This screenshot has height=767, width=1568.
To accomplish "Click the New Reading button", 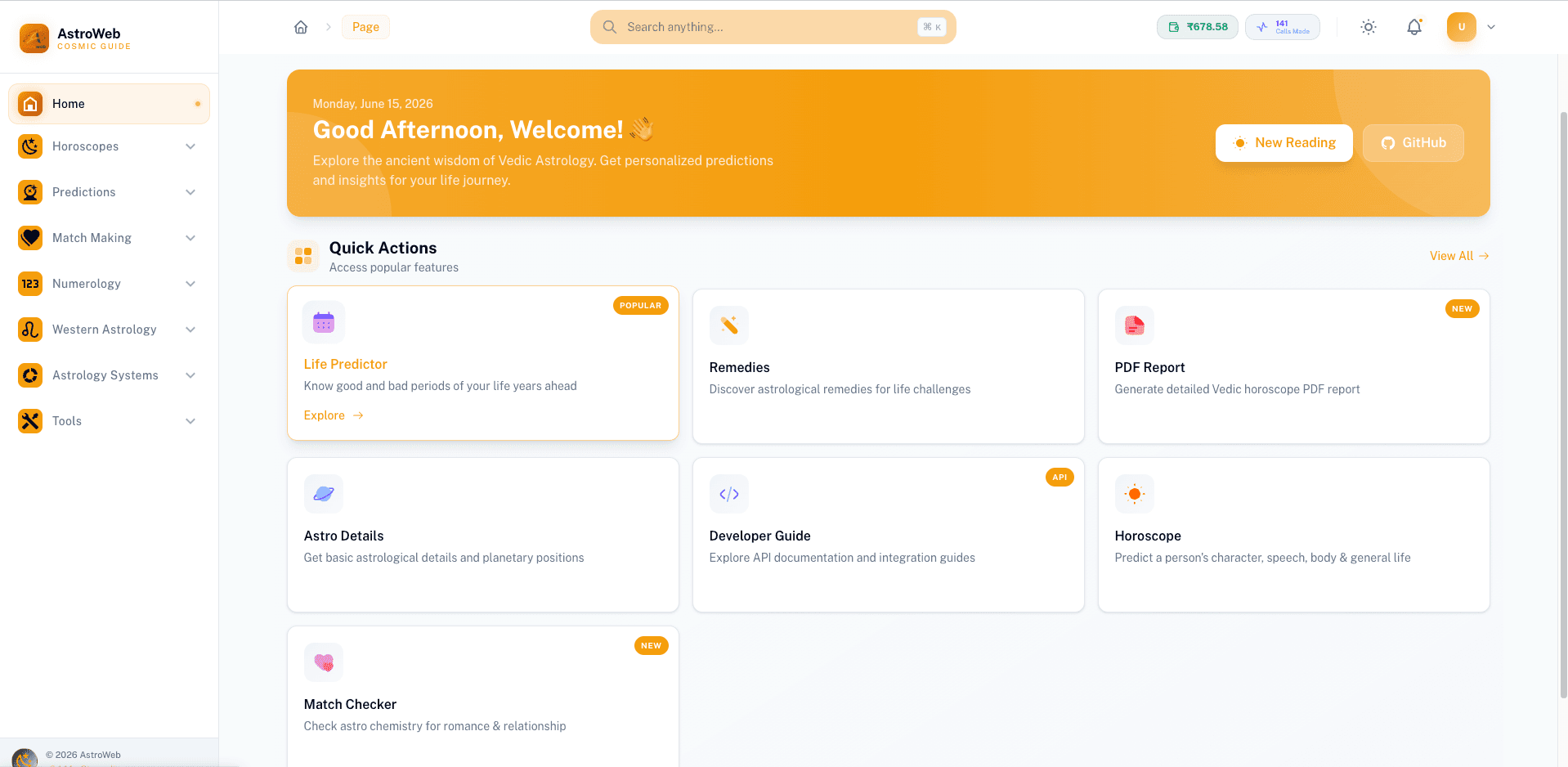I will 1284,143.
